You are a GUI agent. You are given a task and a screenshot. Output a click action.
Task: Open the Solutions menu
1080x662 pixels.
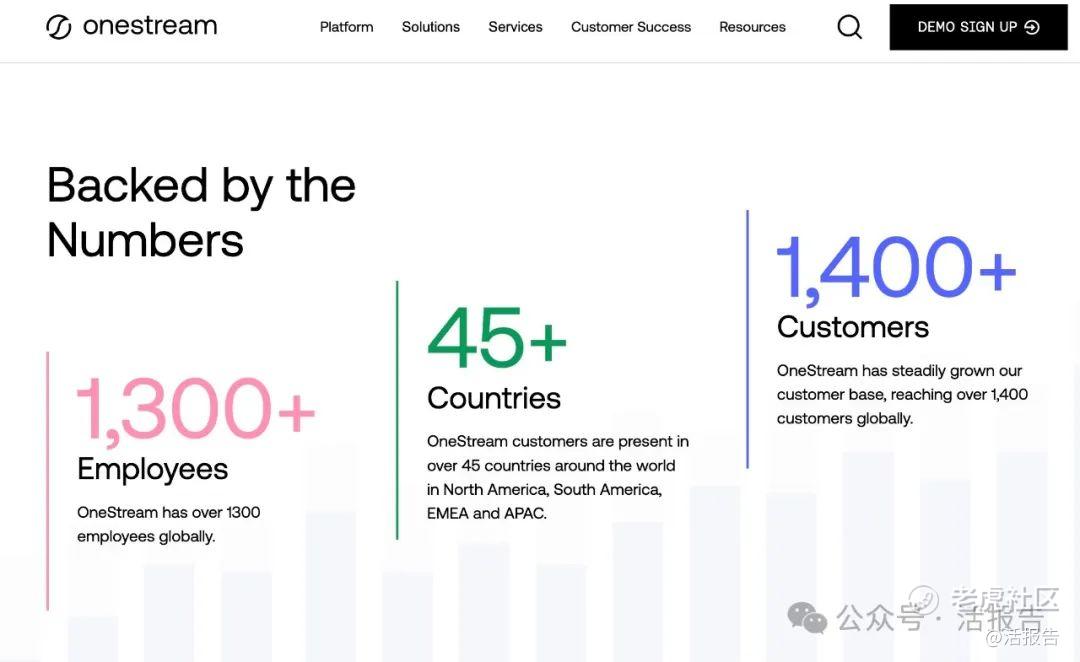tap(430, 27)
